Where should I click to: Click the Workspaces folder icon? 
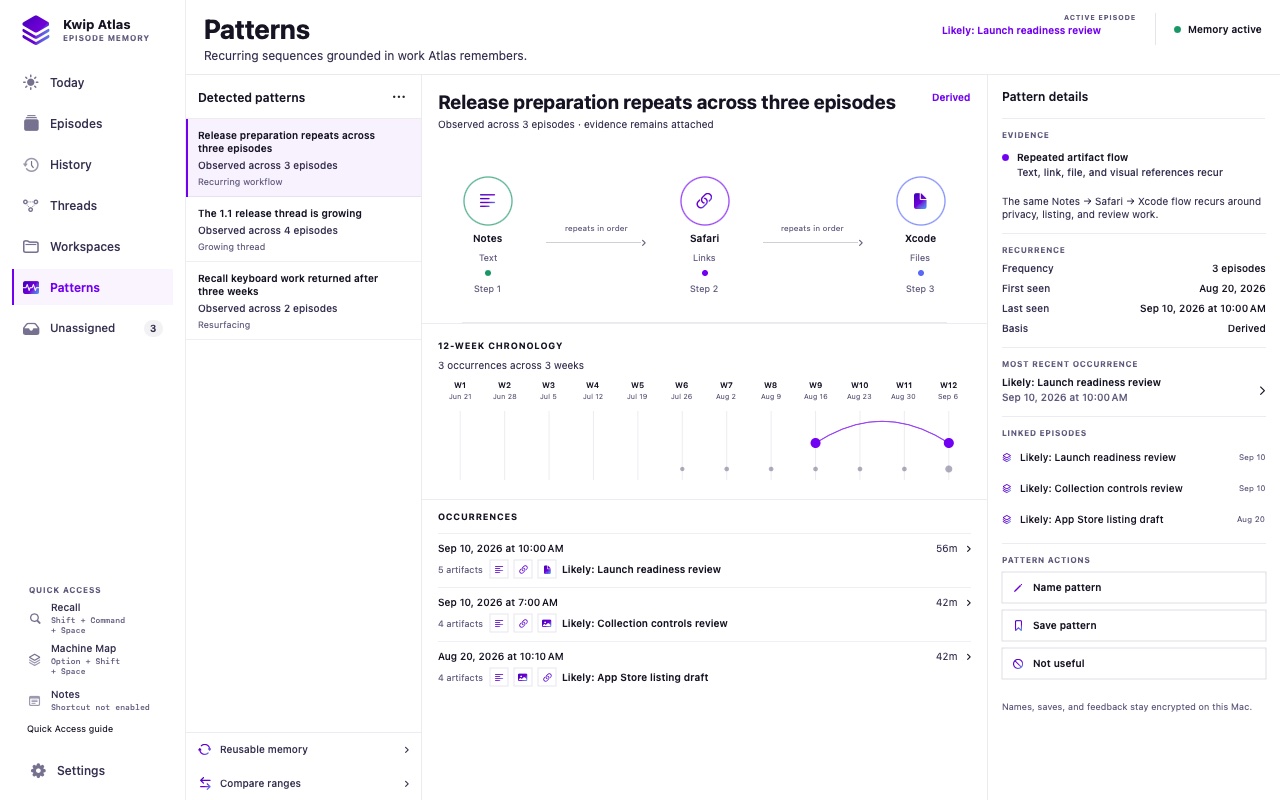coord(31,247)
